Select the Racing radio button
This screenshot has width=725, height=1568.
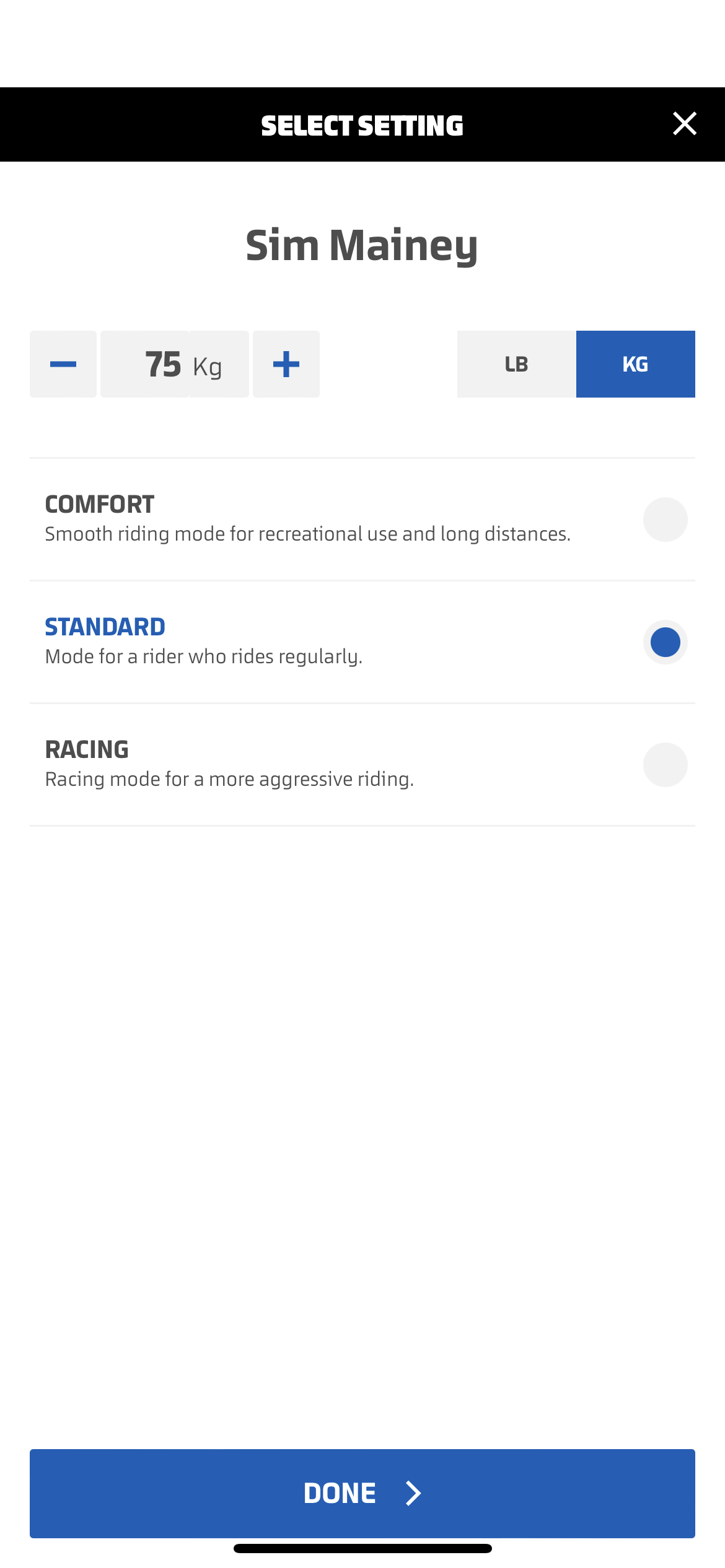665,765
